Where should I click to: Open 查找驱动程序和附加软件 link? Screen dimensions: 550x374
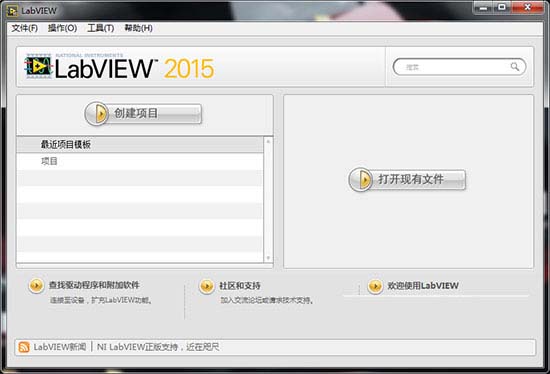tap(94, 285)
